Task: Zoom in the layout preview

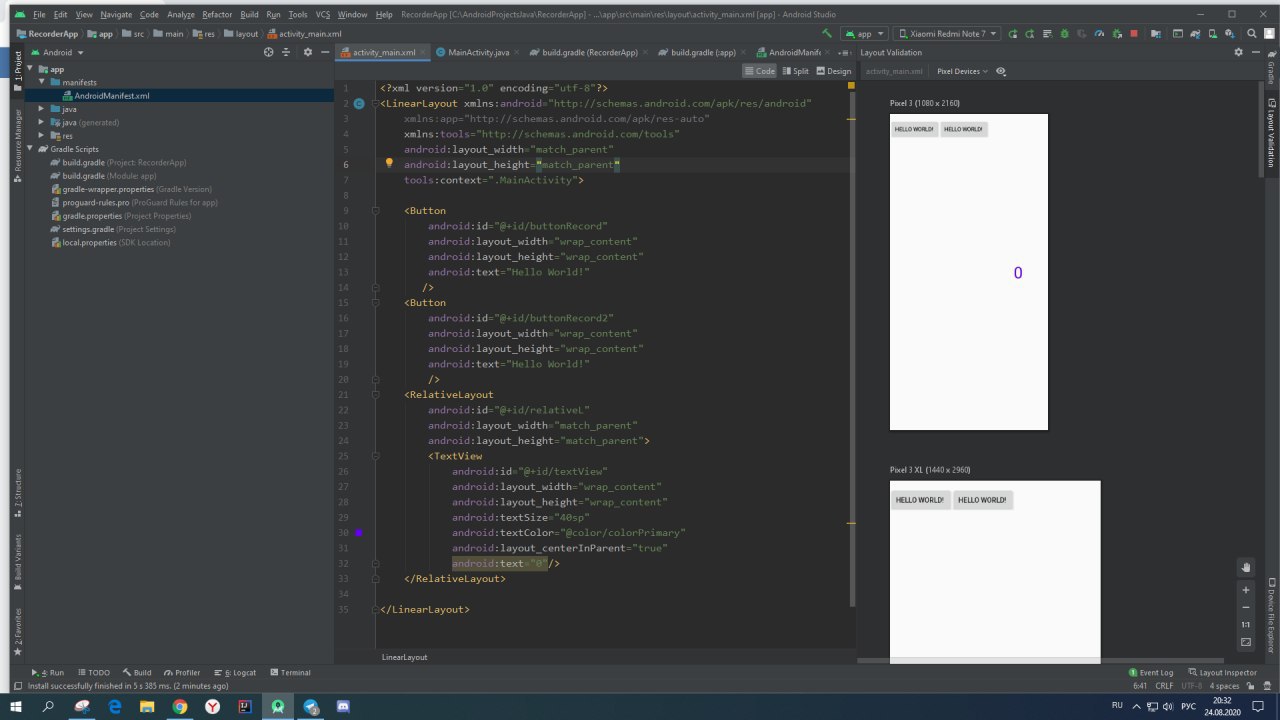Action: coord(1245,590)
